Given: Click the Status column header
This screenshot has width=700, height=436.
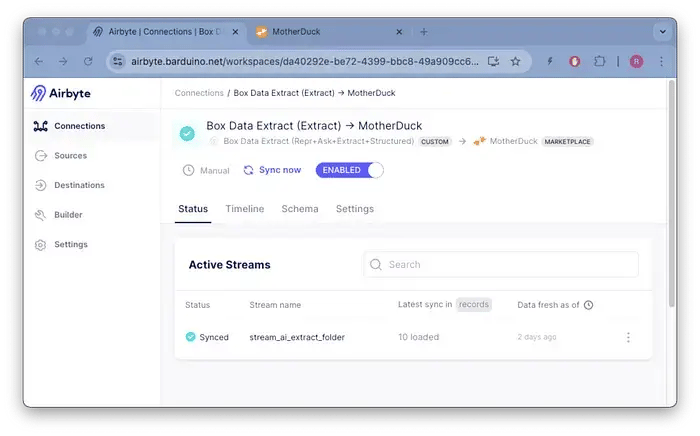Looking at the screenshot, I should coord(197,305).
